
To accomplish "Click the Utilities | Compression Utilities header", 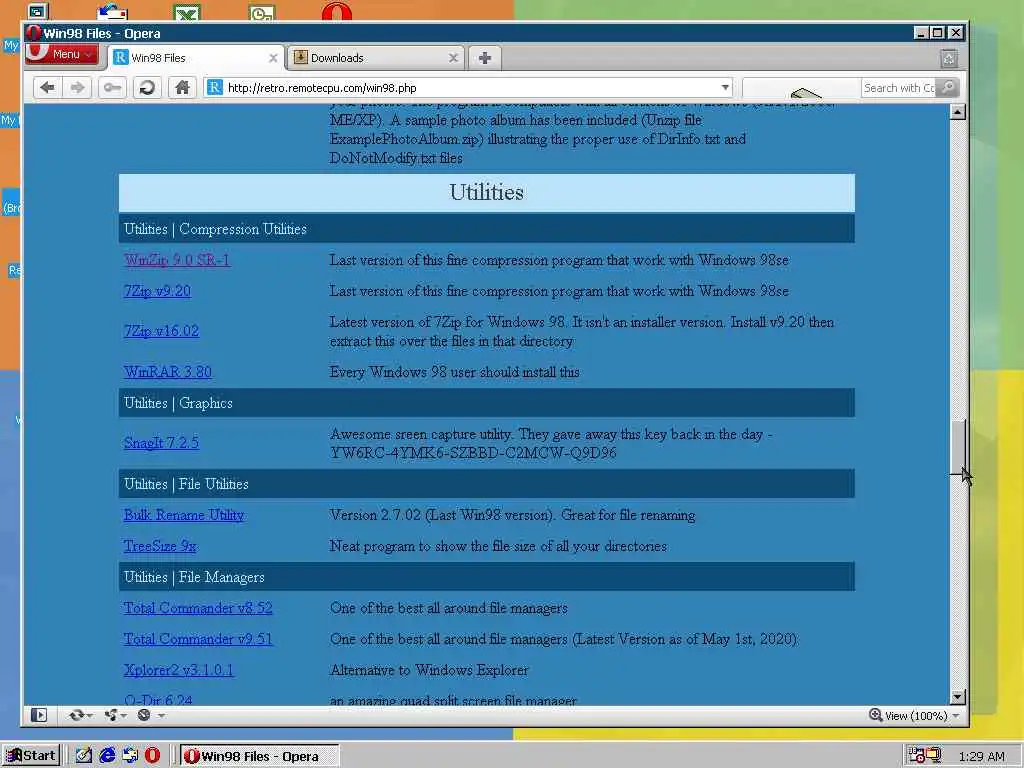I will pos(487,229).
